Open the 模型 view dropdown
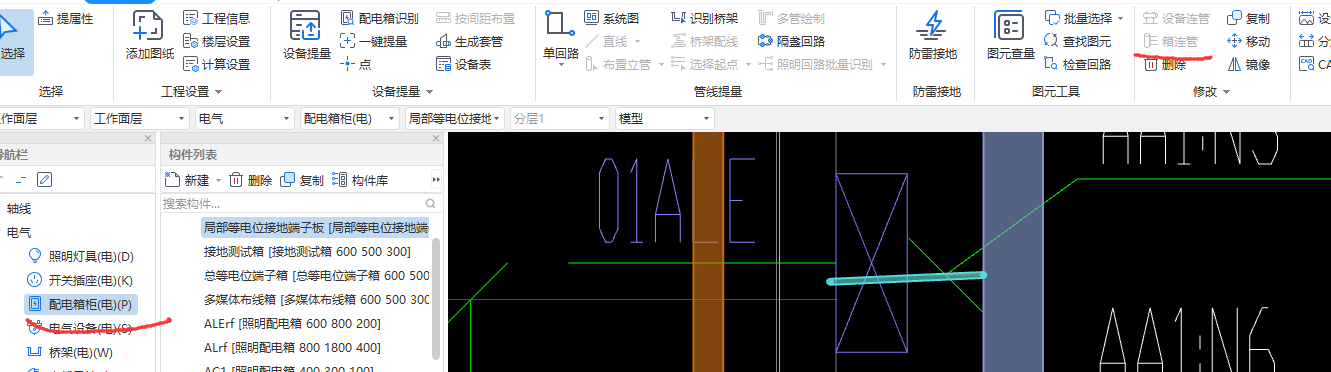 (665, 118)
